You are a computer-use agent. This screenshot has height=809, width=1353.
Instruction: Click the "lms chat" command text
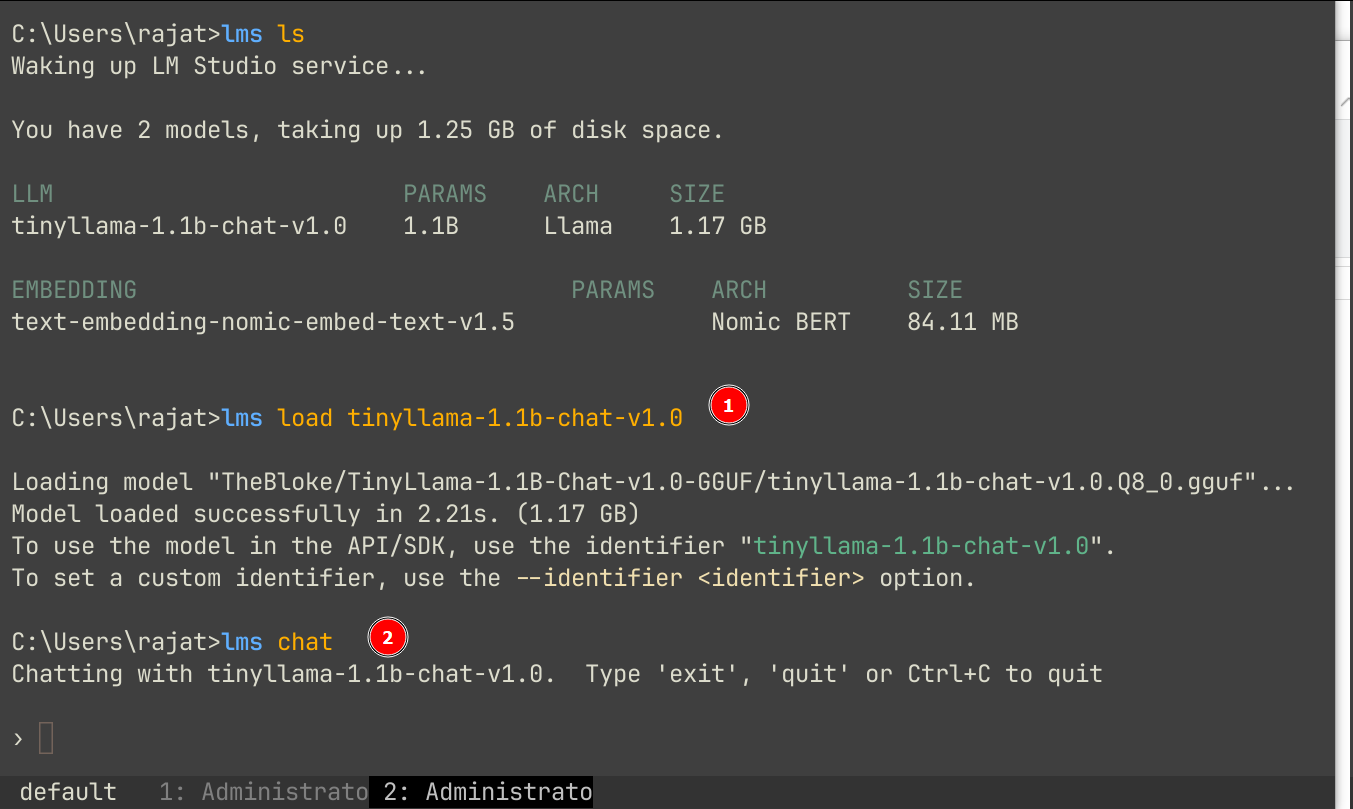pyautogui.click(x=278, y=642)
